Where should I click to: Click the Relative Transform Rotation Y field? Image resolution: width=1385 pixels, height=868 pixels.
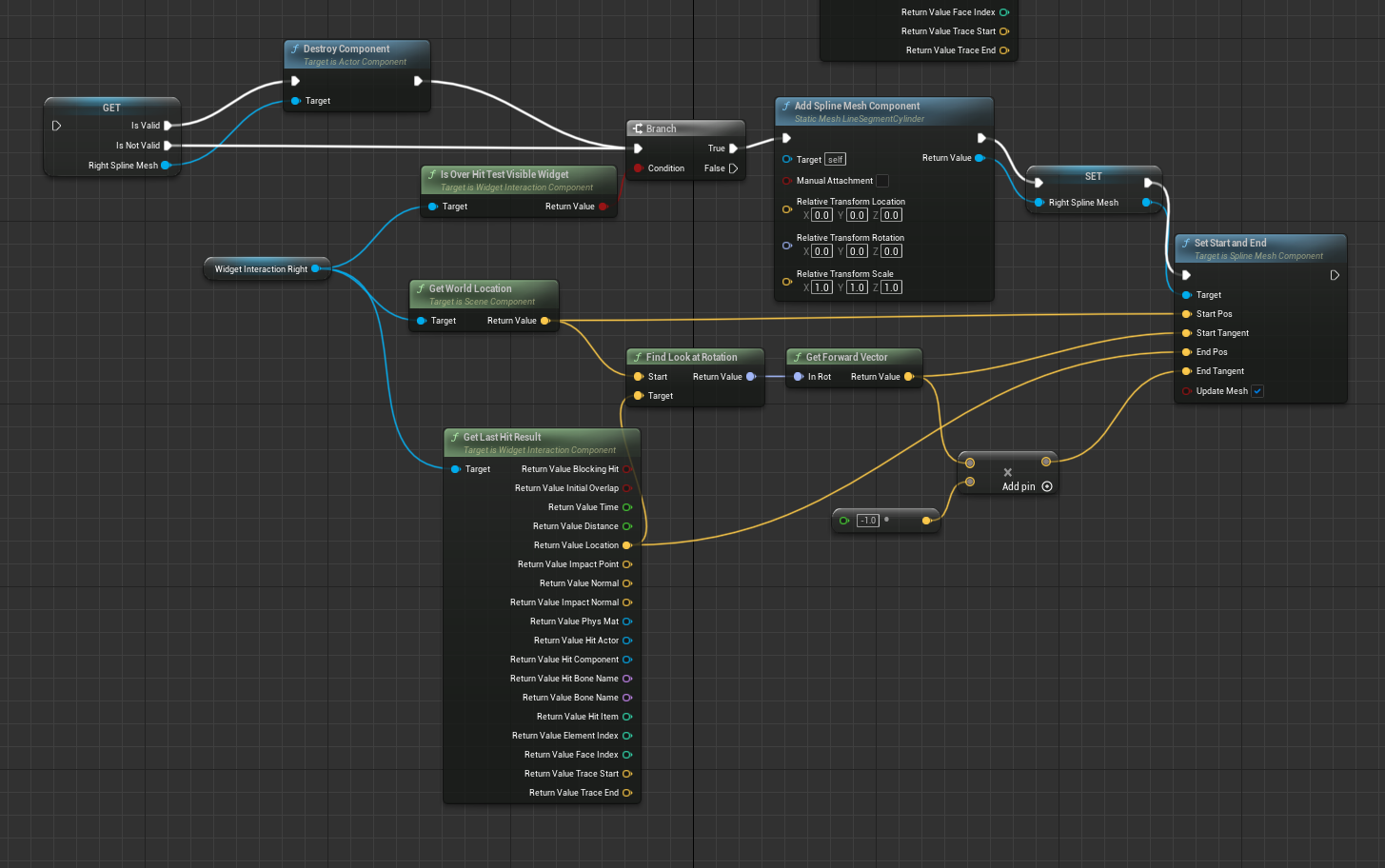click(857, 252)
